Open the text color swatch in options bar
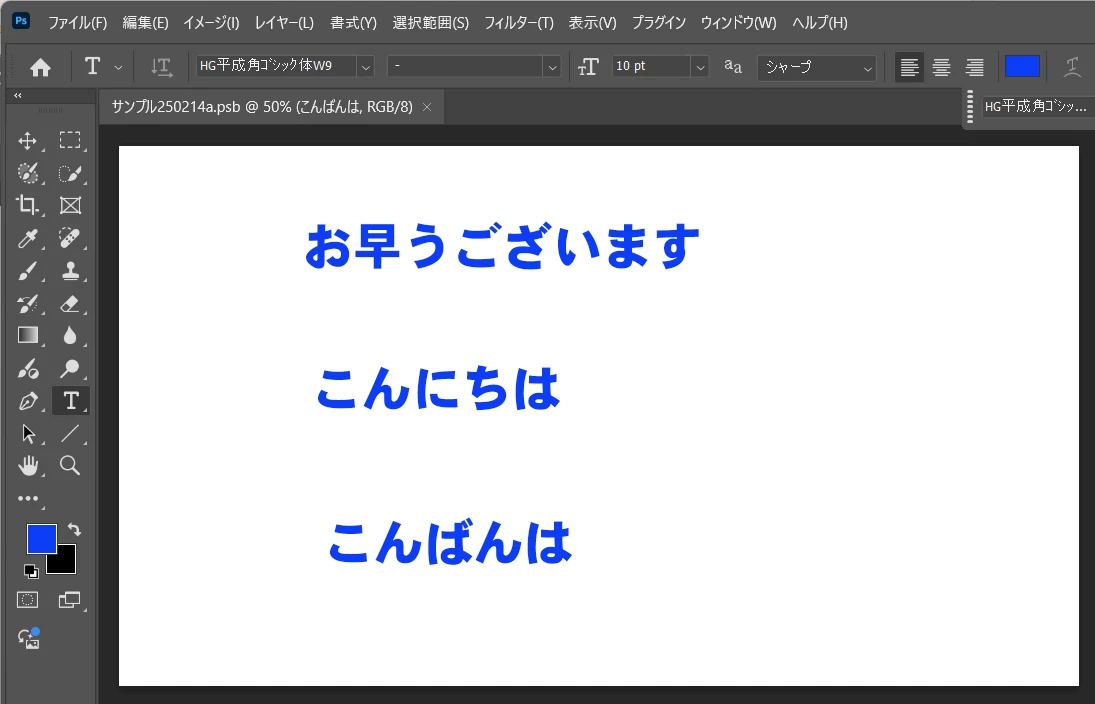The height and width of the screenshot is (704, 1095). click(1022, 67)
